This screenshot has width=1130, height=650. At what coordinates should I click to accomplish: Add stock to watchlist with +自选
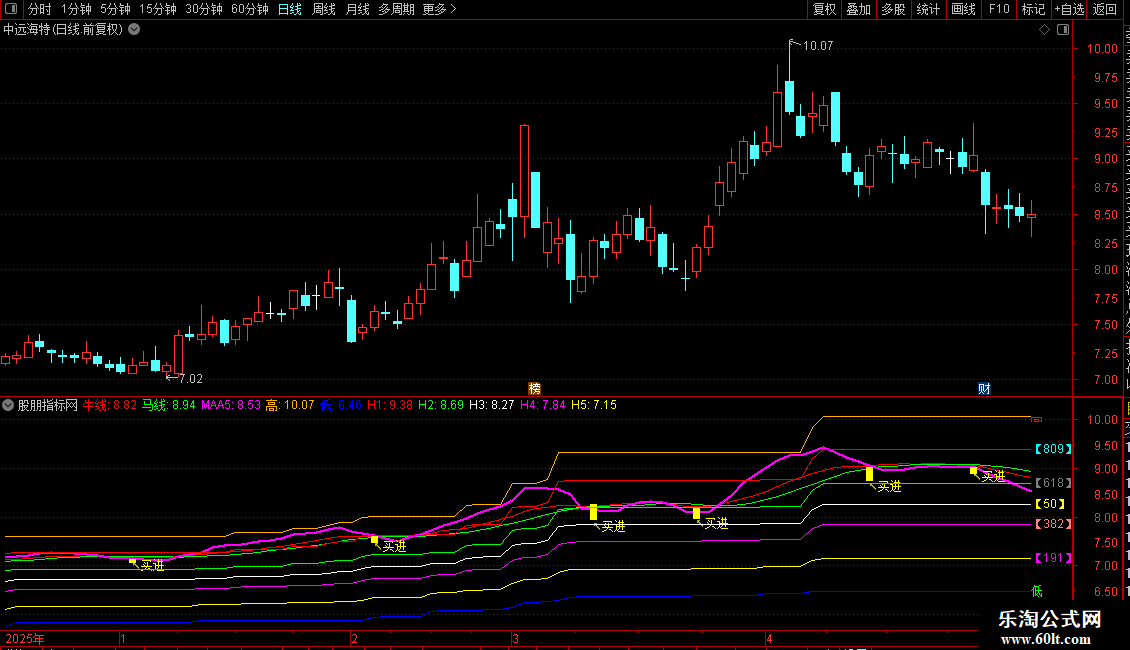tap(1069, 9)
